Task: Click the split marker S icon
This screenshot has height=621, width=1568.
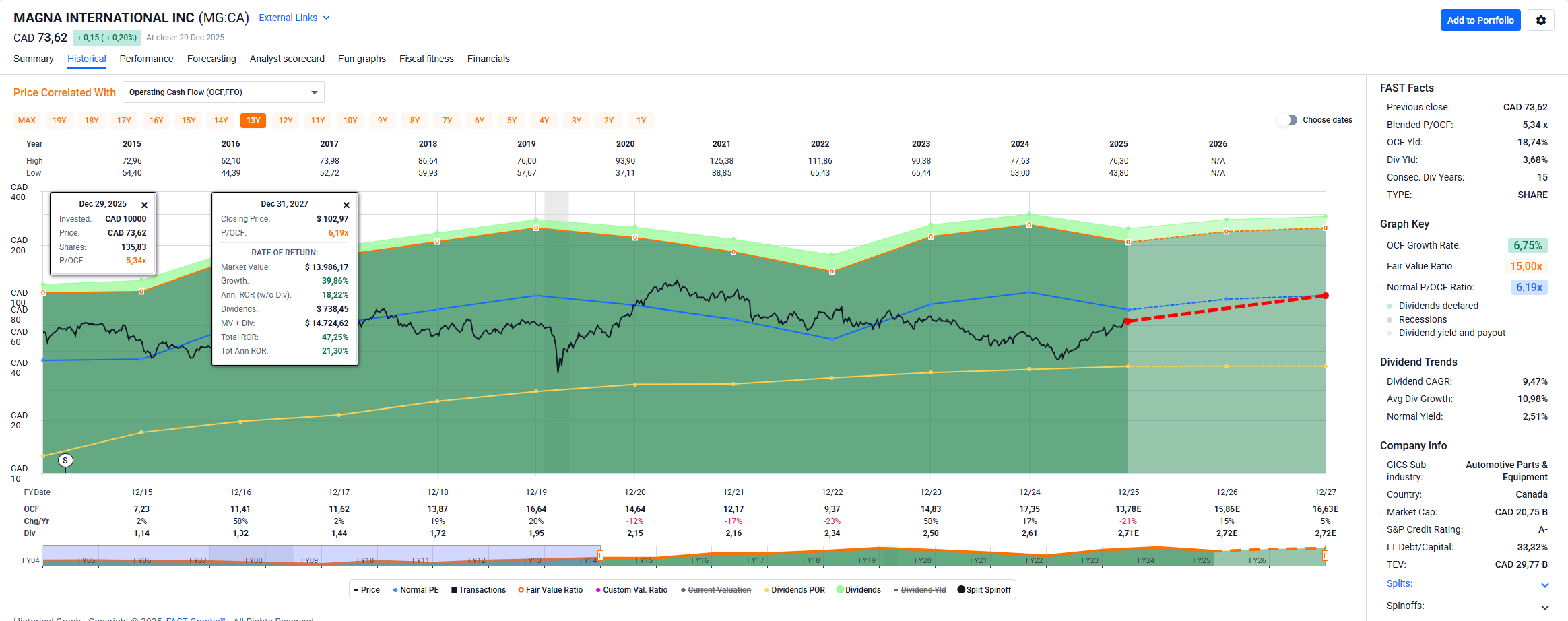Action: coord(65,461)
